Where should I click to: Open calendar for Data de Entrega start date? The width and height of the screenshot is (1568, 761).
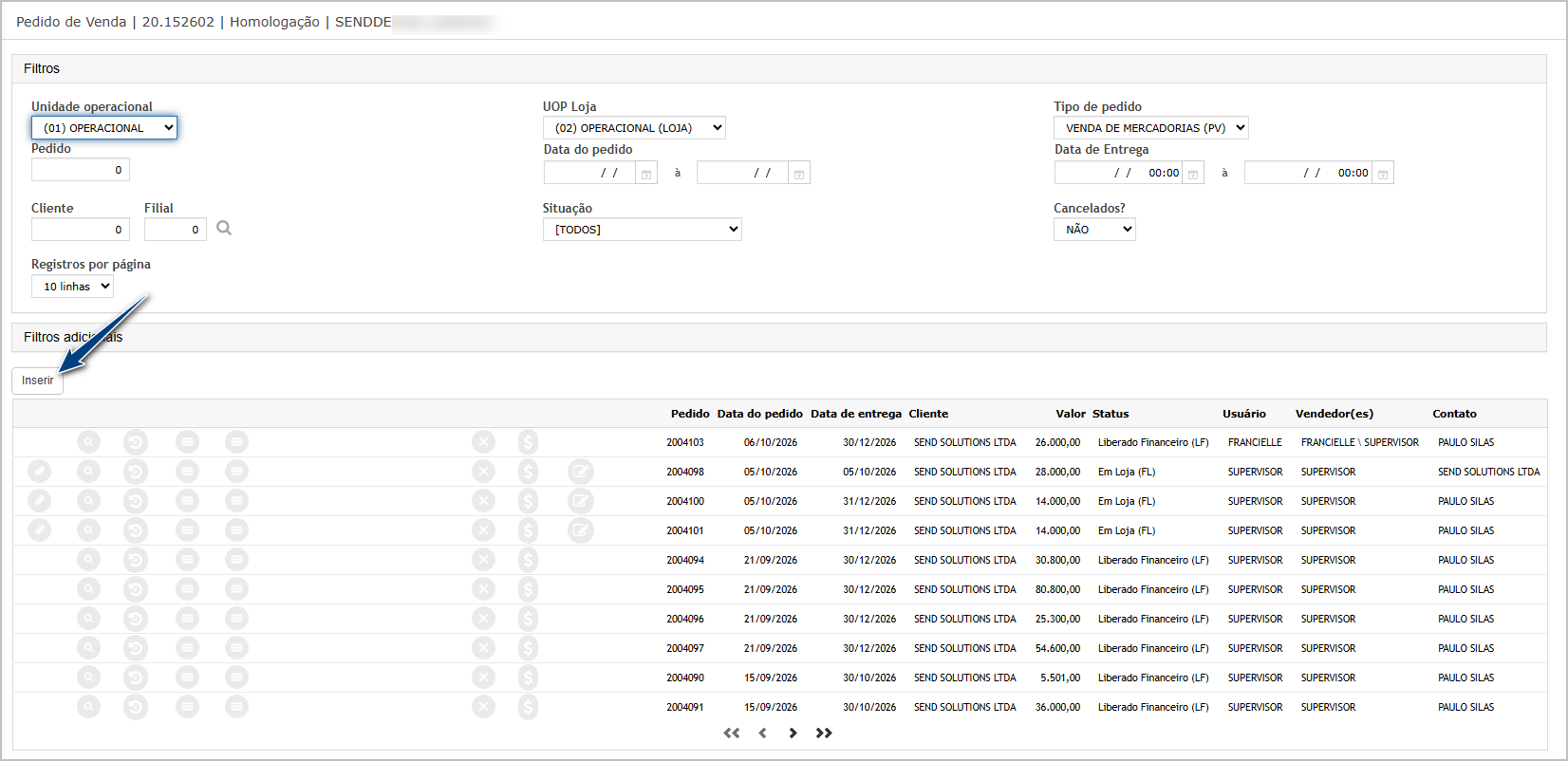(x=1193, y=173)
